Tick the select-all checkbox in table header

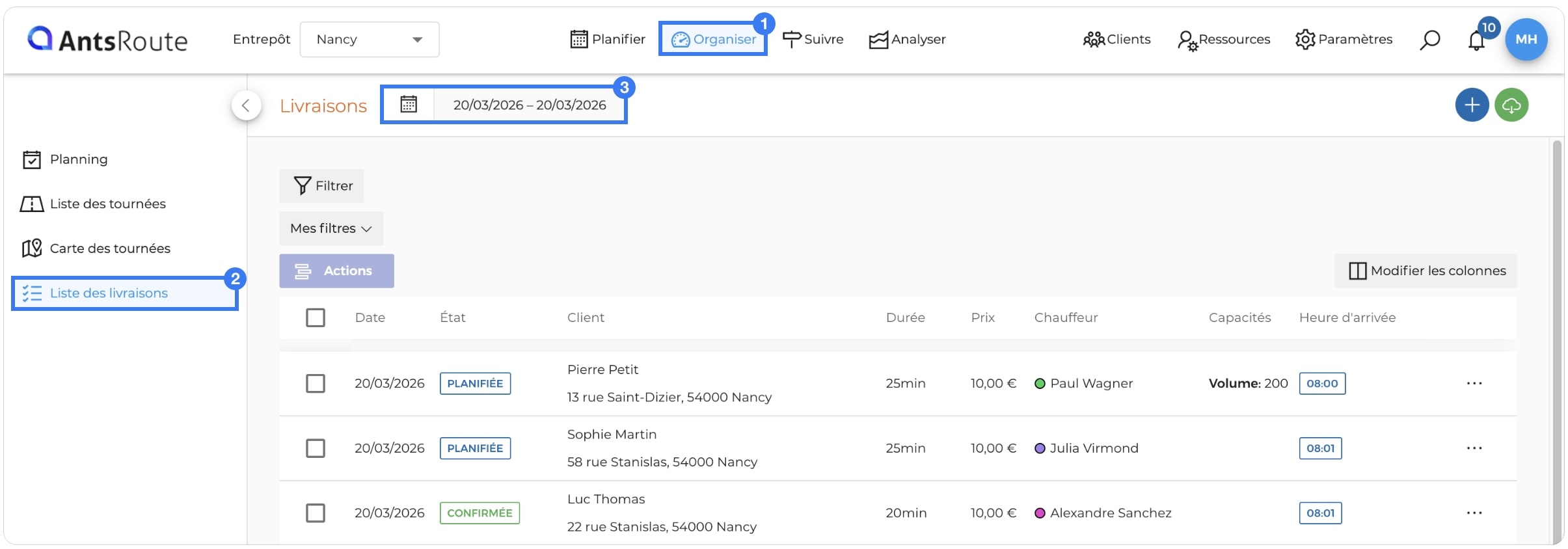[316, 317]
